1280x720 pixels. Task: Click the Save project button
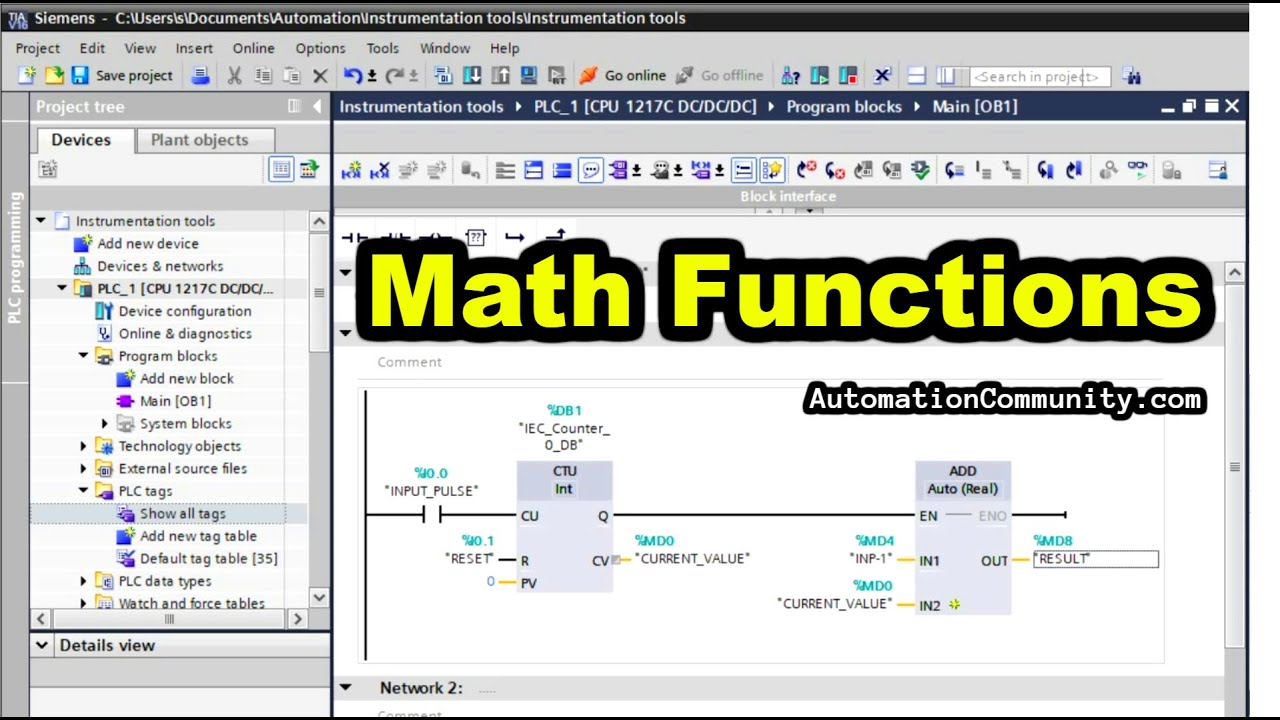pyautogui.click(x=122, y=75)
